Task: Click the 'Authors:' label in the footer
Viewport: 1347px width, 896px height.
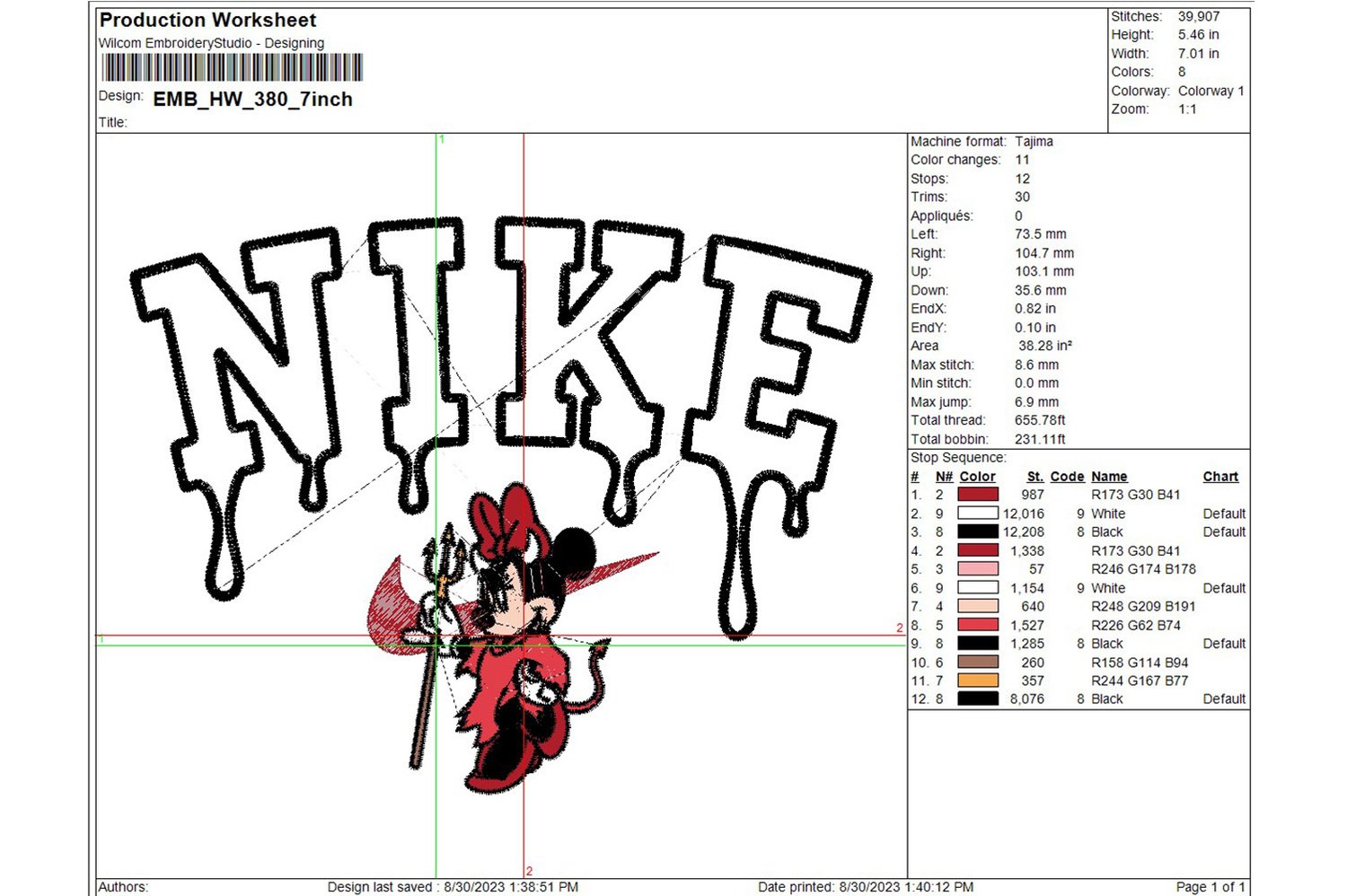Action: tap(123, 887)
